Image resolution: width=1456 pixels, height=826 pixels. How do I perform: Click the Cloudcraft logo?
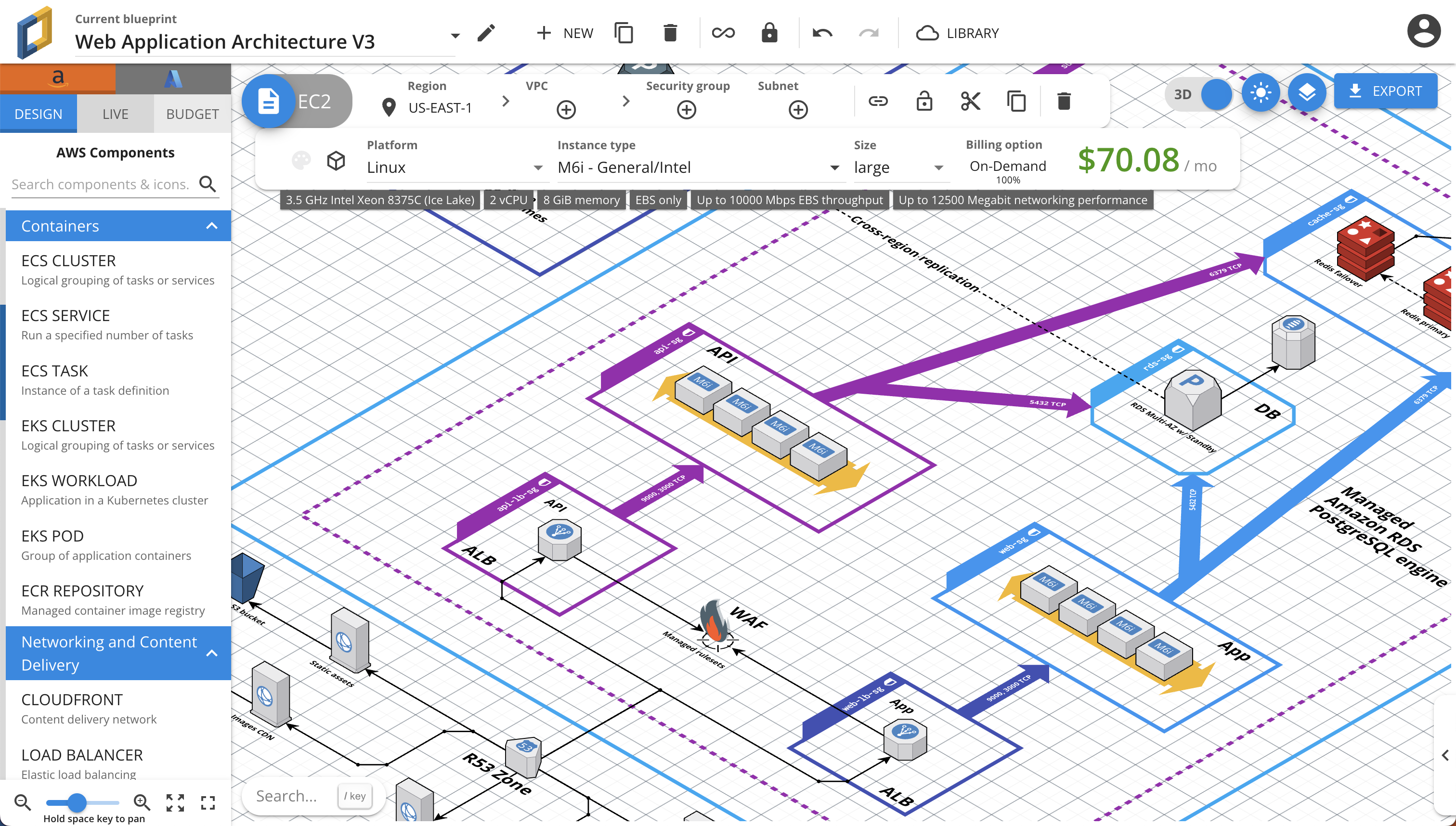coord(35,32)
